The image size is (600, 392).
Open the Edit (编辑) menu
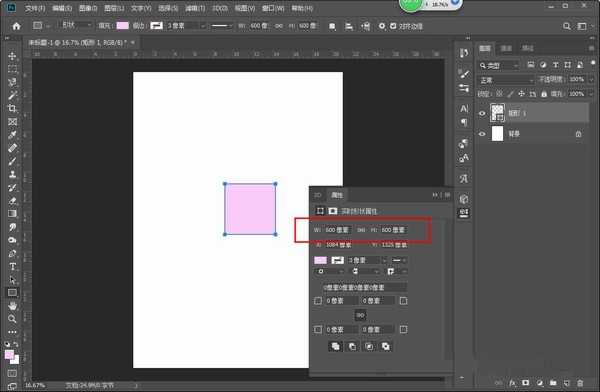point(62,8)
